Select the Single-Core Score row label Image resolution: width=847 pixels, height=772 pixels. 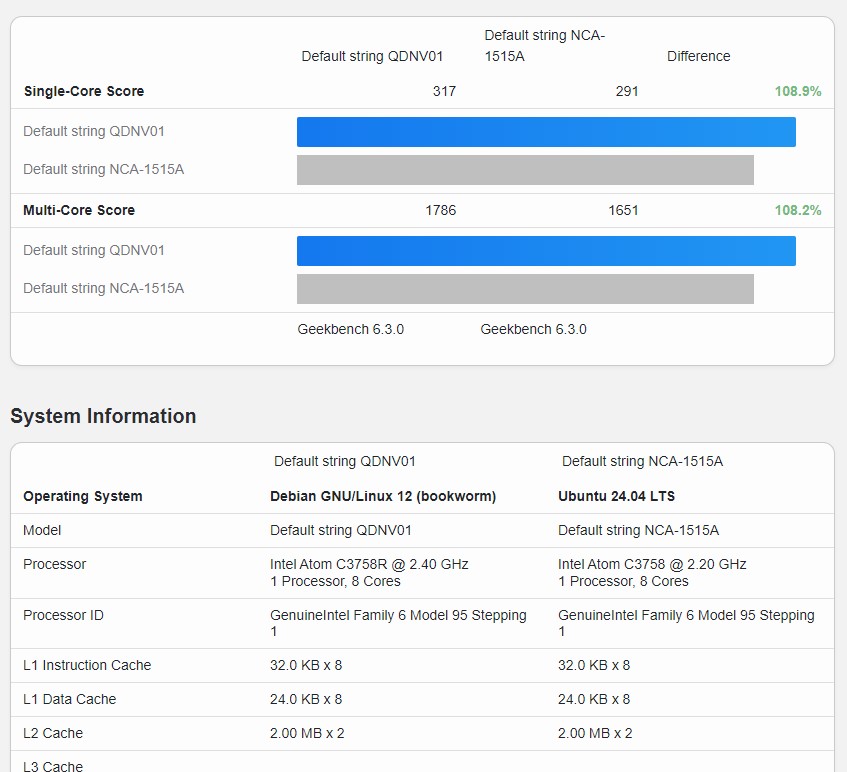pyautogui.click(x=84, y=91)
